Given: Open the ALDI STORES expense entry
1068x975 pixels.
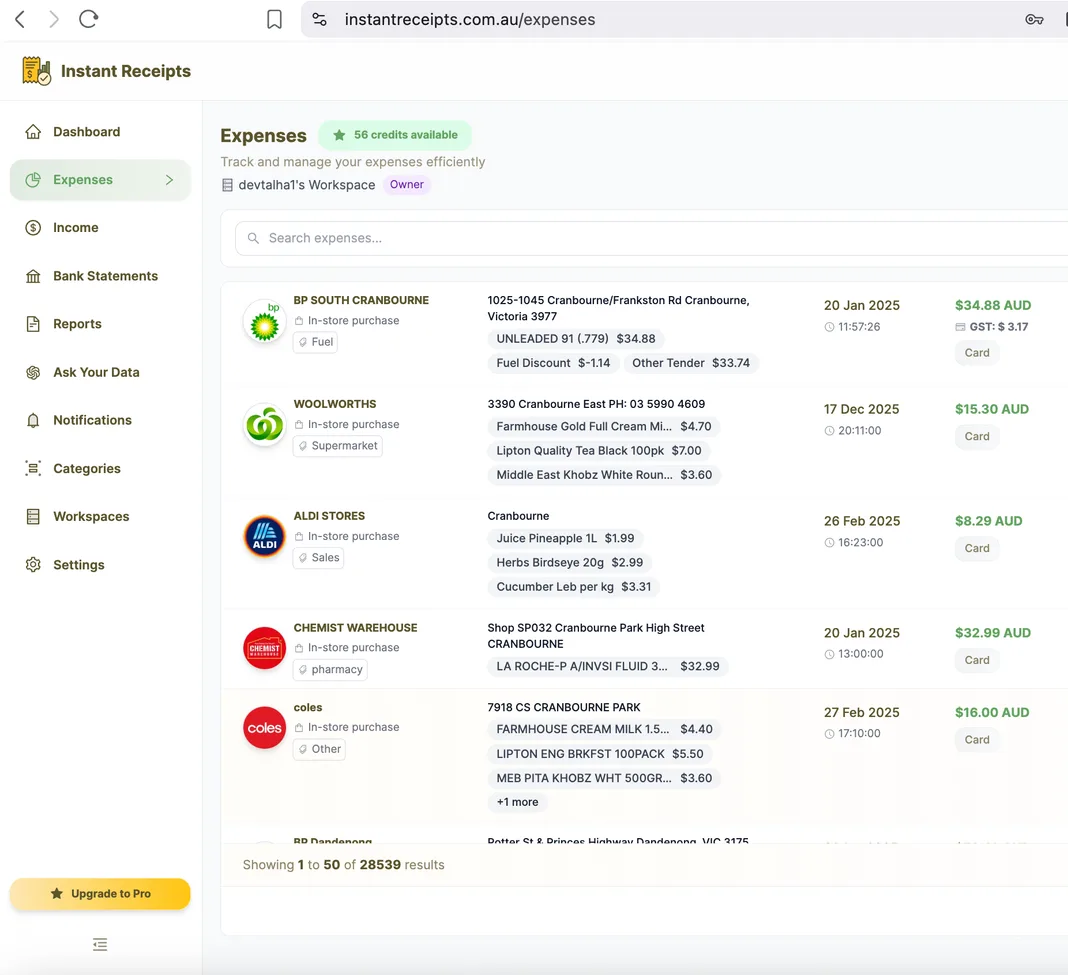Looking at the screenshot, I should 329,516.
